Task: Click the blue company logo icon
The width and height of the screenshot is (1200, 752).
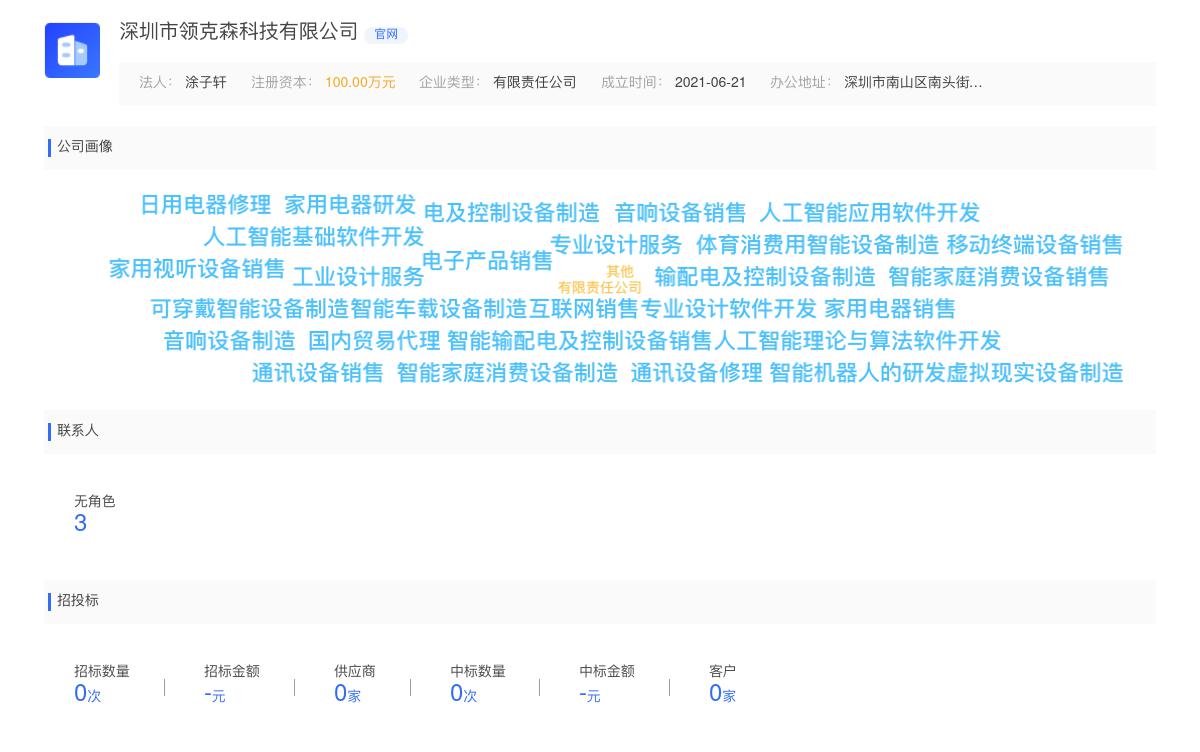Action: (x=72, y=50)
